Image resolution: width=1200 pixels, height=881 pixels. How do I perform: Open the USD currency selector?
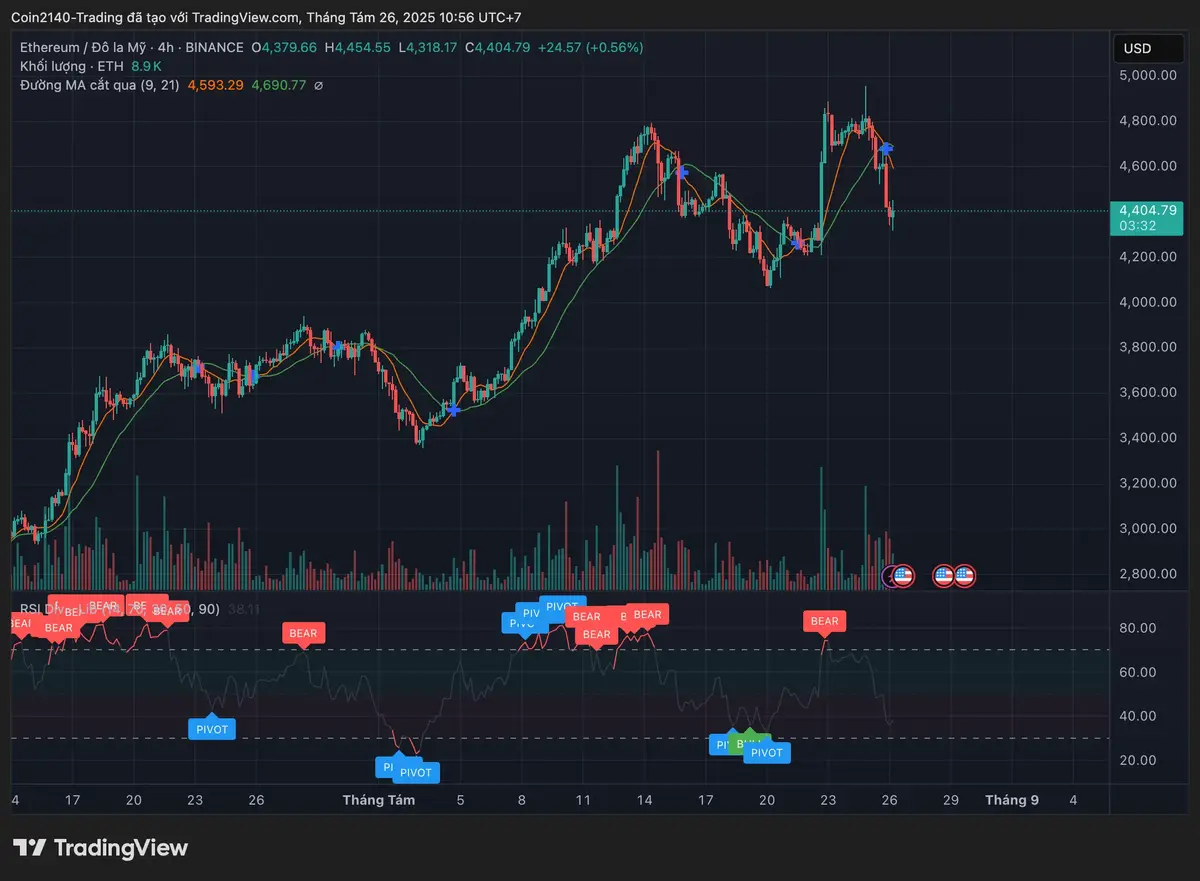coord(1147,47)
